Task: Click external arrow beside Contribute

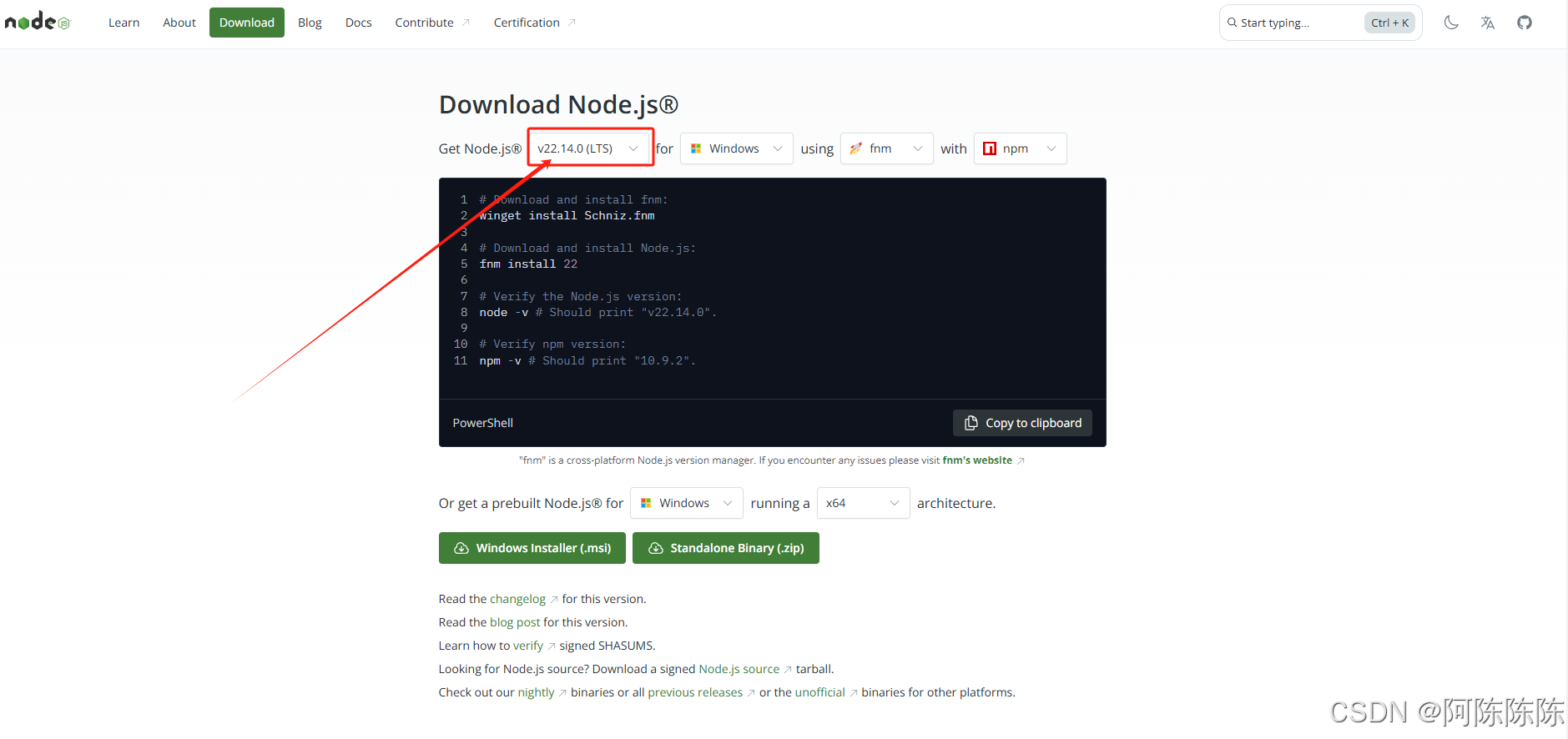Action: 466,23
